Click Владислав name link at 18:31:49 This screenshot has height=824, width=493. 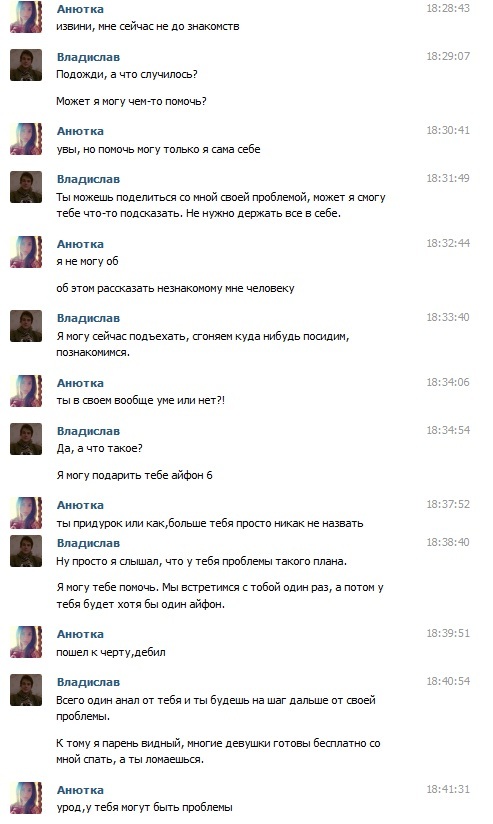(x=88, y=179)
